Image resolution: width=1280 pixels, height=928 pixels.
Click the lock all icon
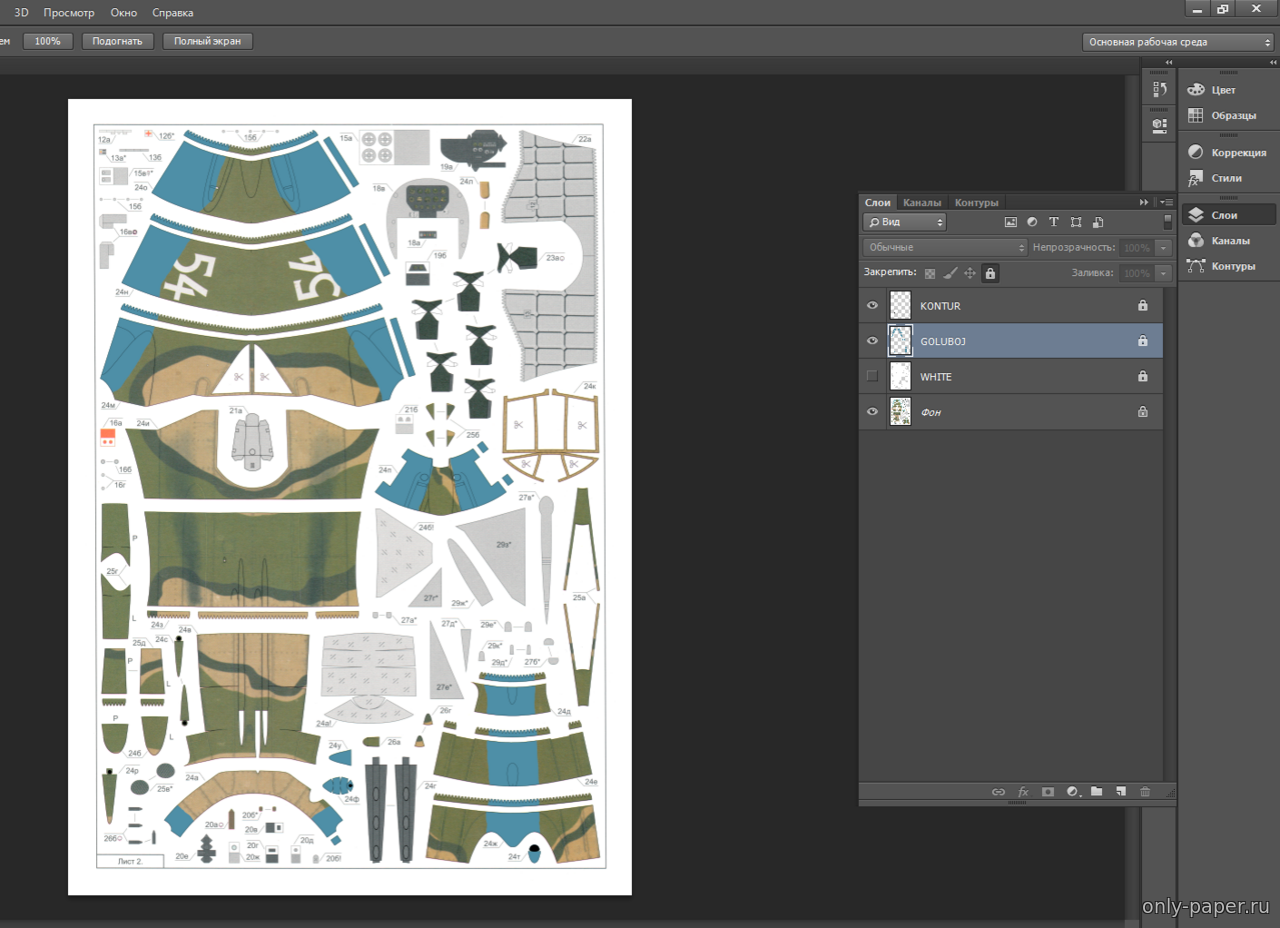990,273
